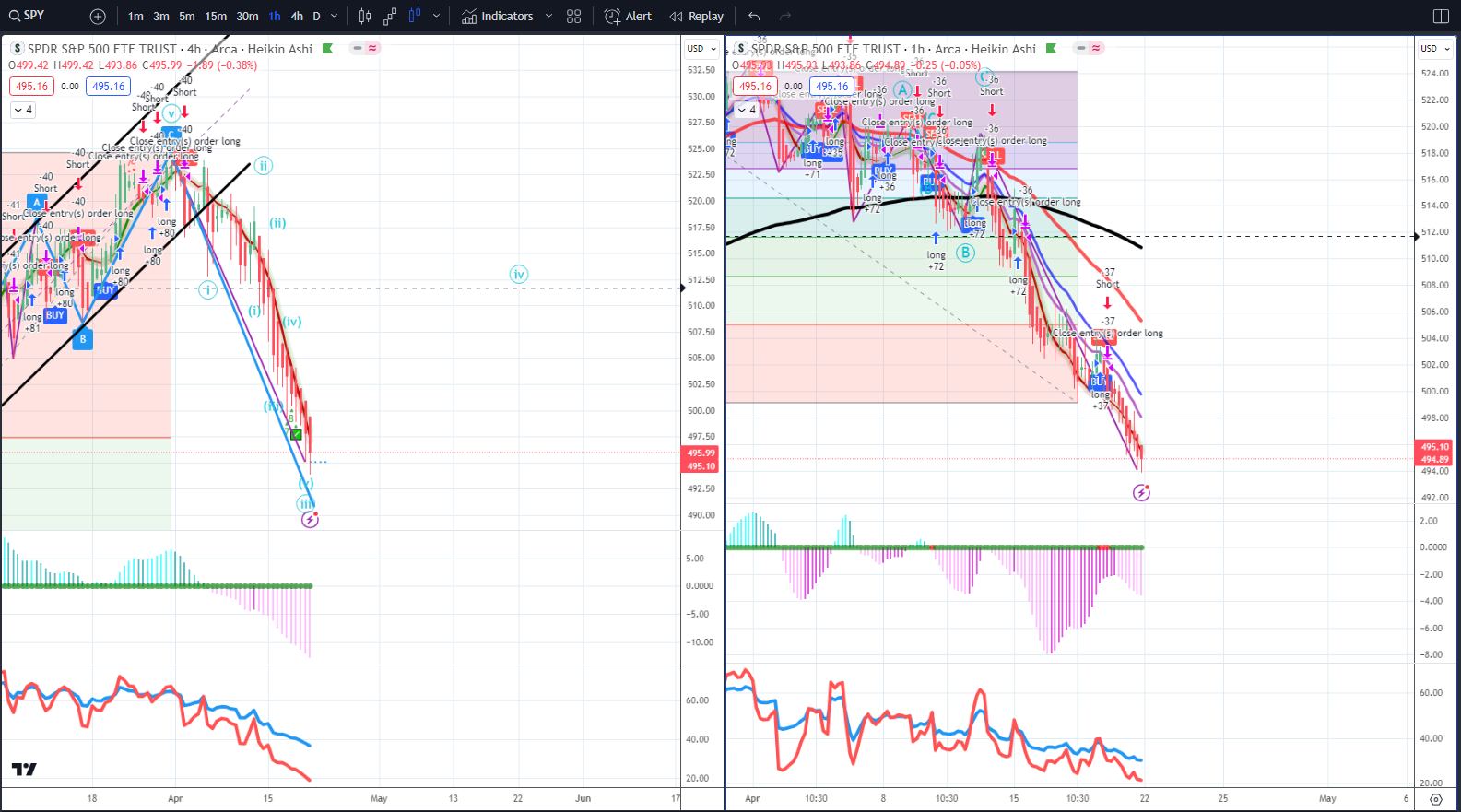Viewport: 1461px width, 812px height.
Task: Select the 3m timeframe
Action: (x=161, y=17)
